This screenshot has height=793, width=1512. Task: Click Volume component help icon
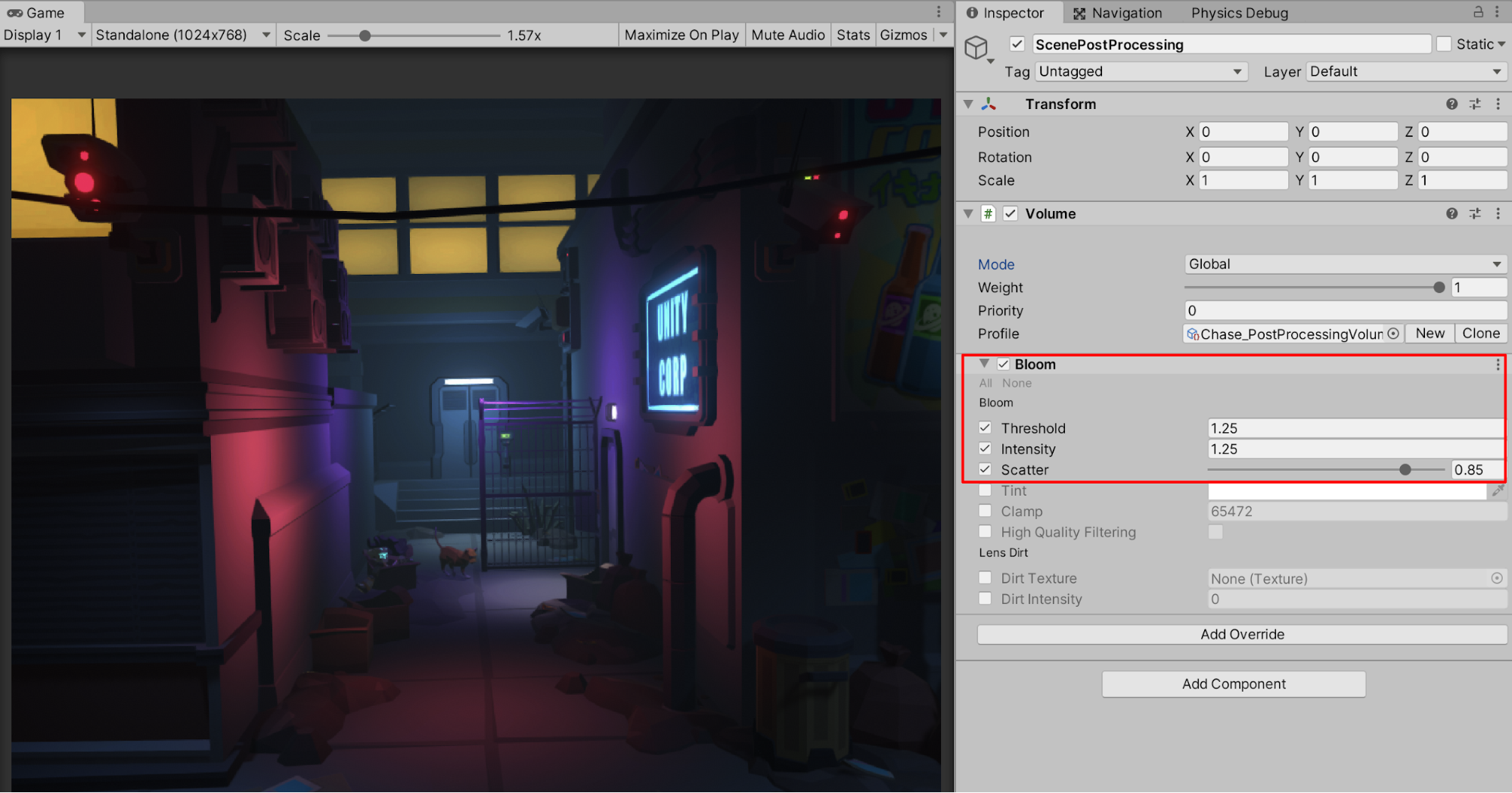[x=1451, y=214]
